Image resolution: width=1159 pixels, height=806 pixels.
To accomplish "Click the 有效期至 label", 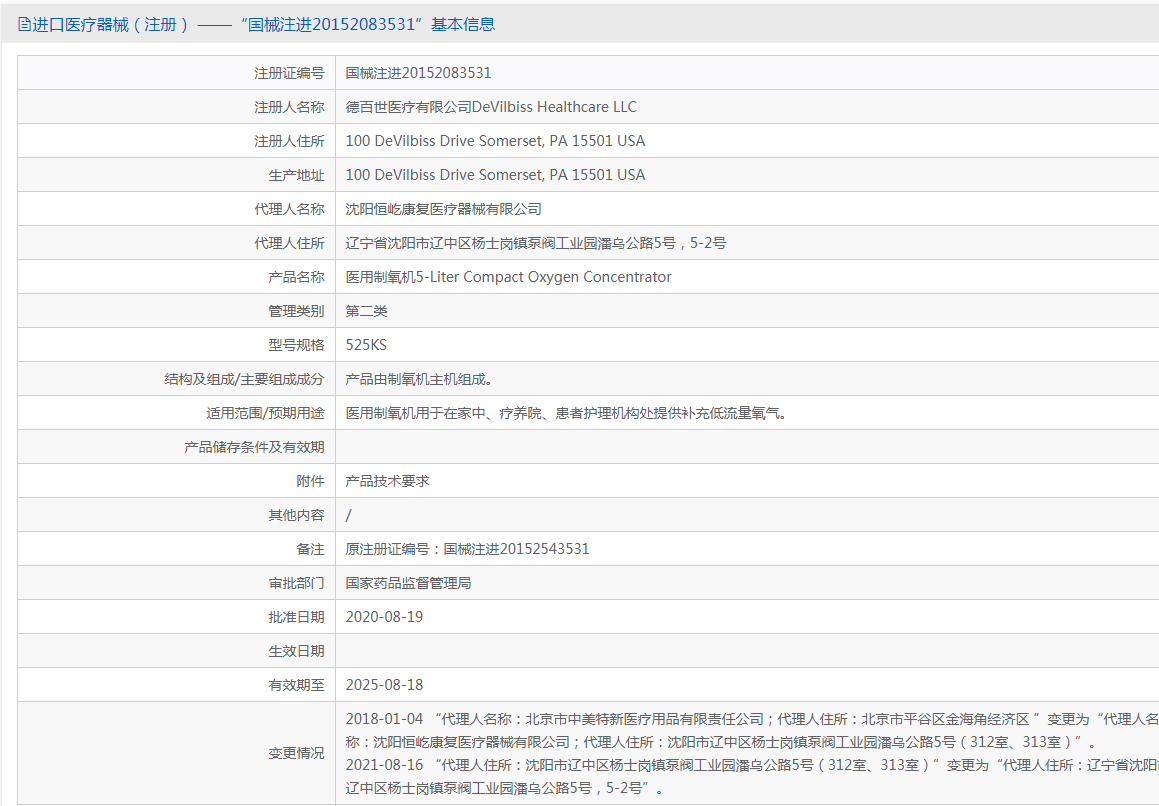I will pos(296,685).
